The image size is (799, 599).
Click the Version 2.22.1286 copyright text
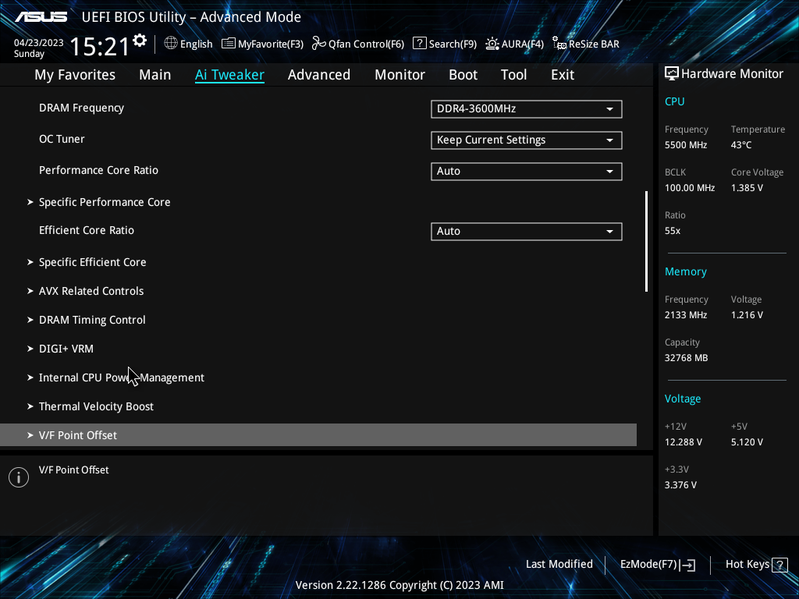(400, 585)
